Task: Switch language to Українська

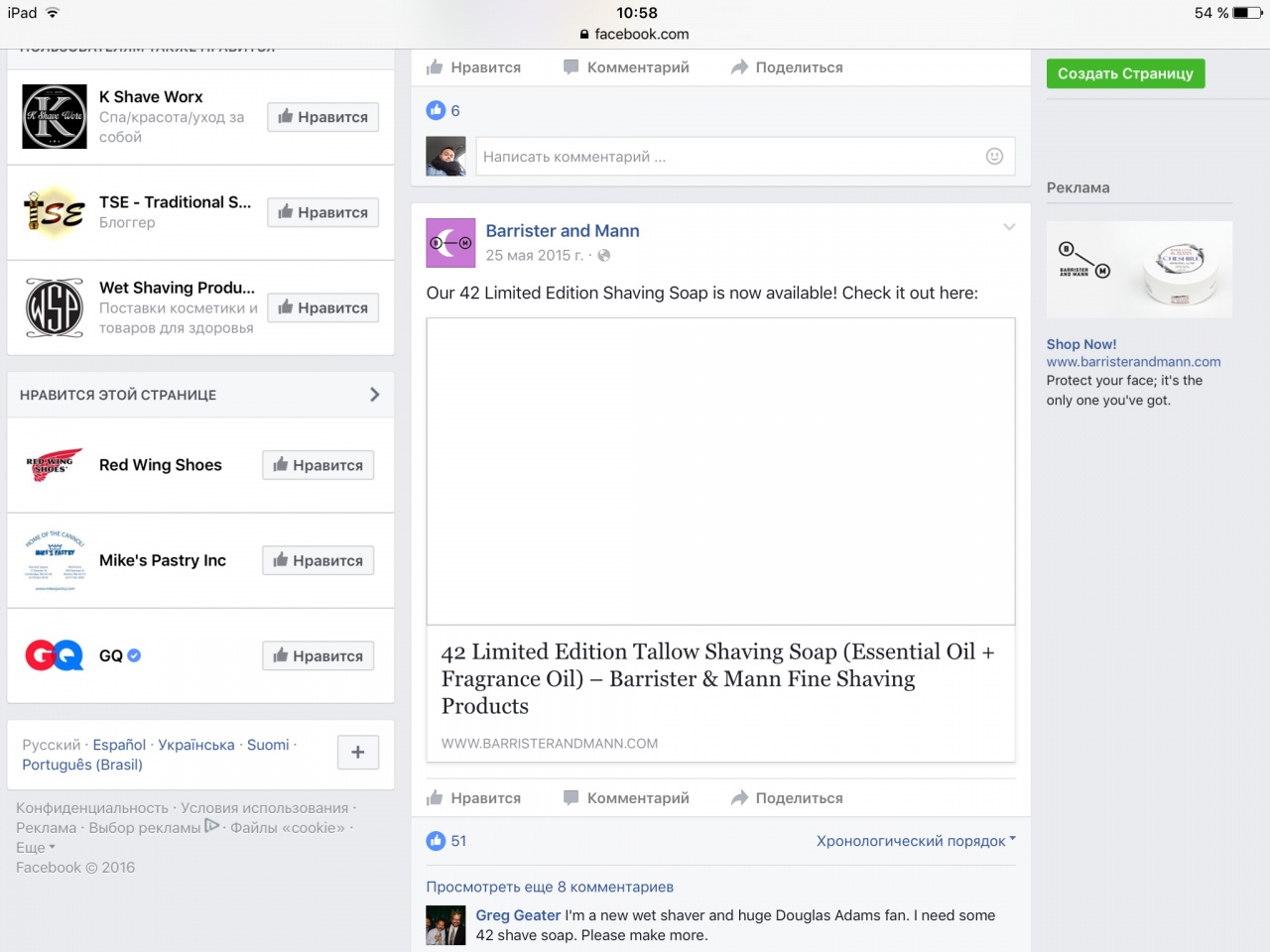Action: (196, 745)
